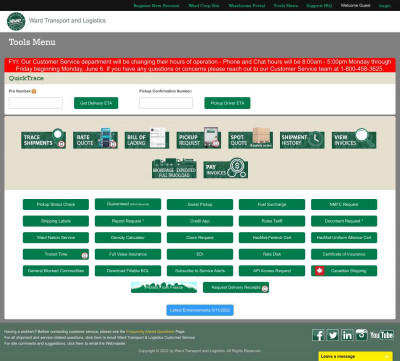This screenshot has width=400, height=361.
Task: Open Certificate of Insurance
Action: [344, 254]
